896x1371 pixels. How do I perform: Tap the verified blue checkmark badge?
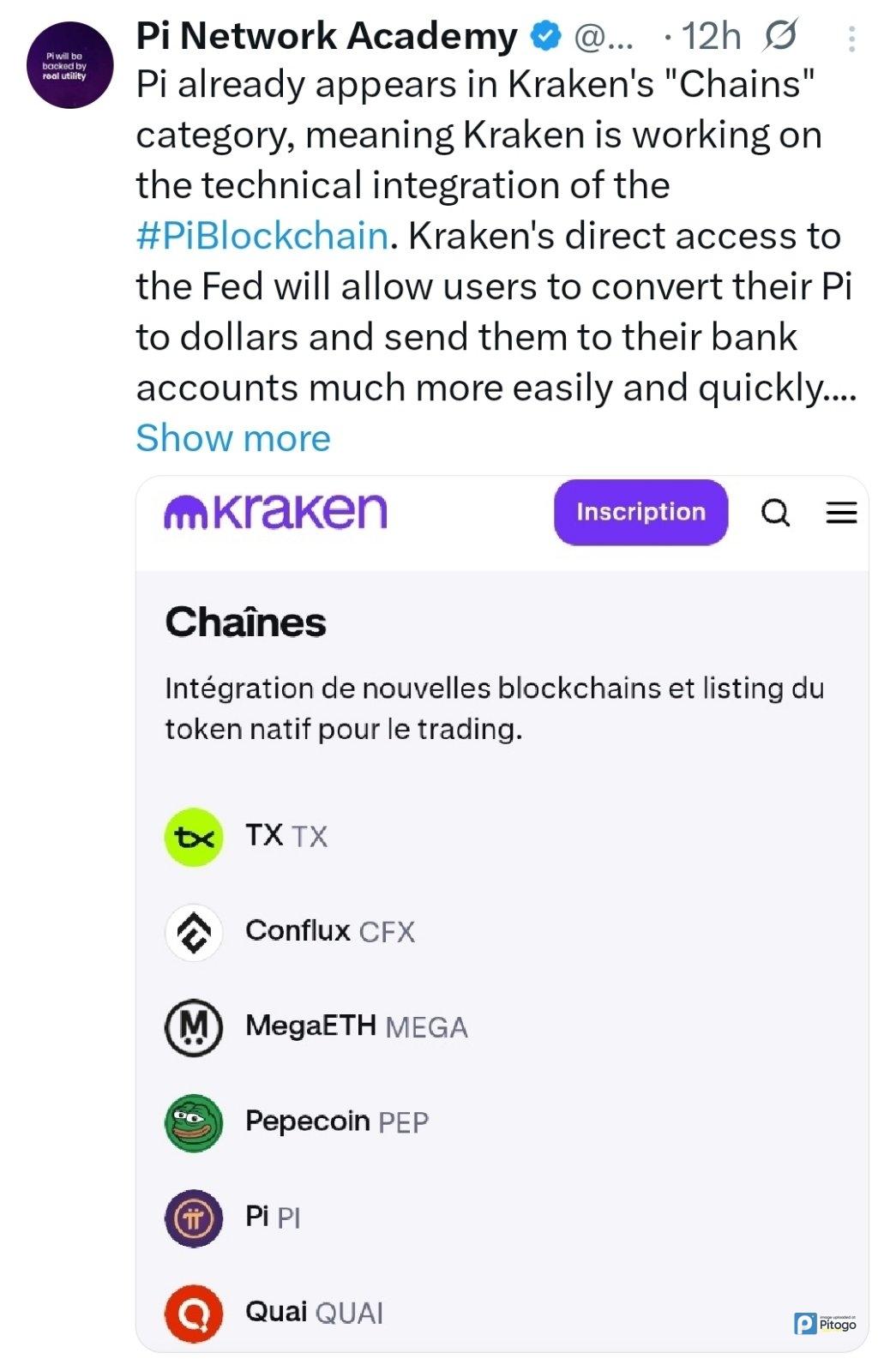click(x=544, y=37)
